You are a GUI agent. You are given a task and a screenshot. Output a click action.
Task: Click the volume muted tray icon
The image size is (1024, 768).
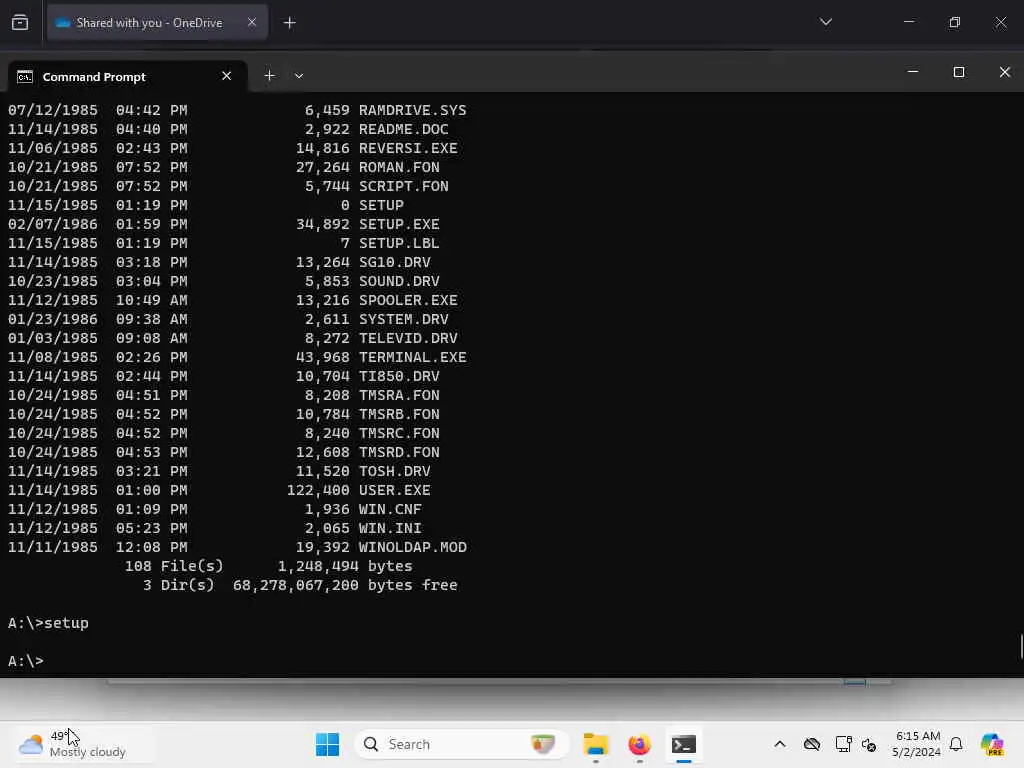(x=869, y=744)
